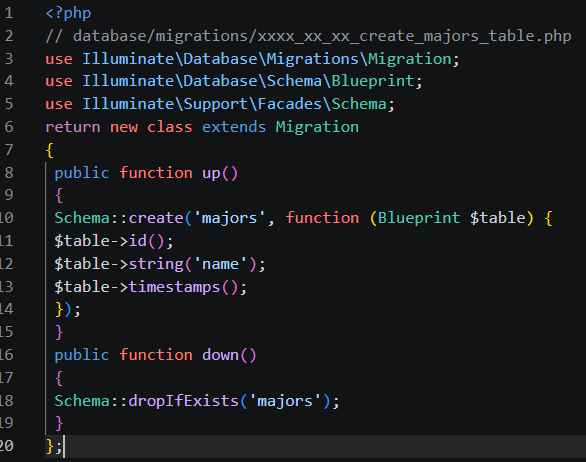This screenshot has height=462, width=586.
Task: Click line number 1 in the gutter
Action: [x=9, y=13]
